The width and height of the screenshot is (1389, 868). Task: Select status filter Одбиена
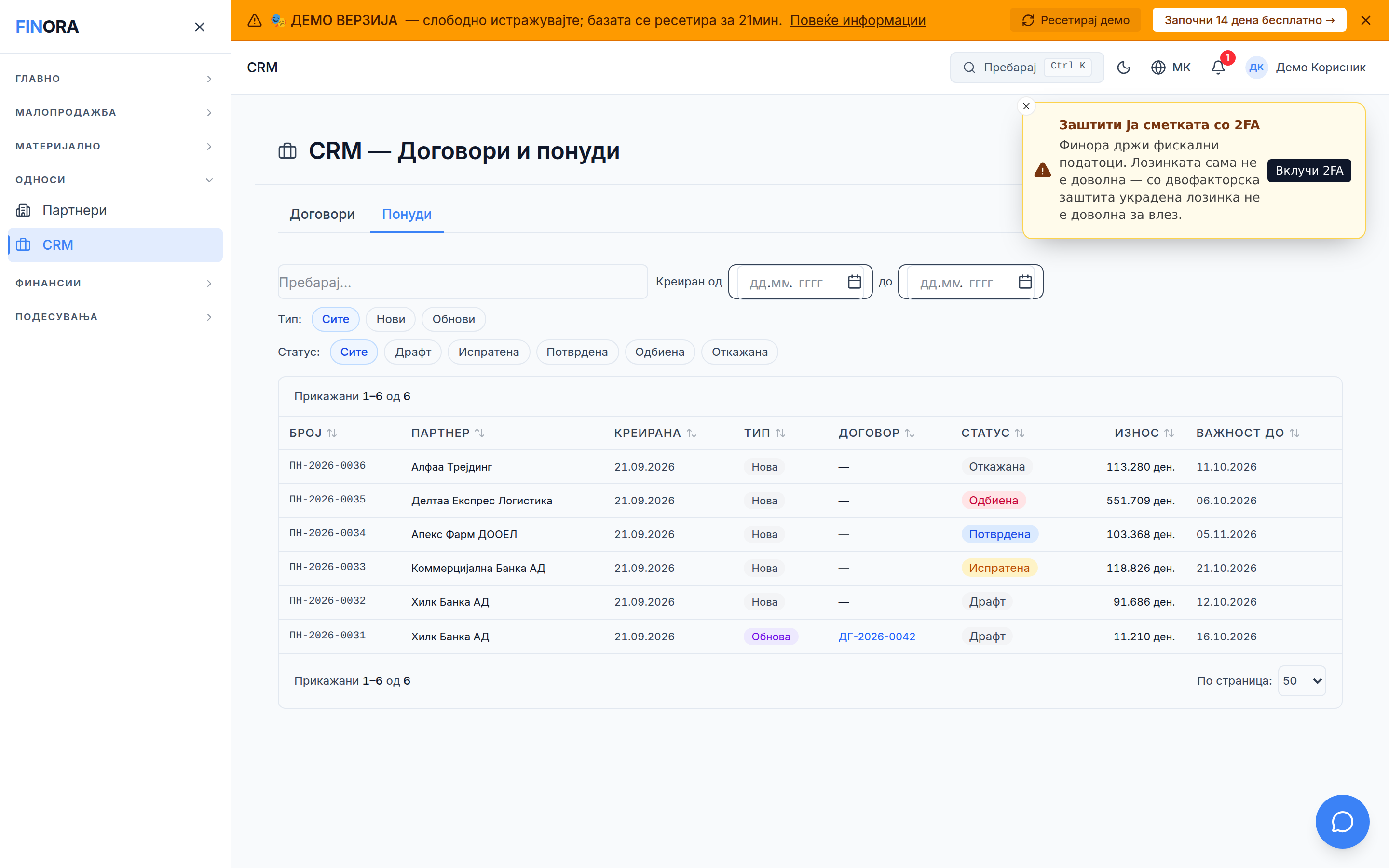pos(659,352)
